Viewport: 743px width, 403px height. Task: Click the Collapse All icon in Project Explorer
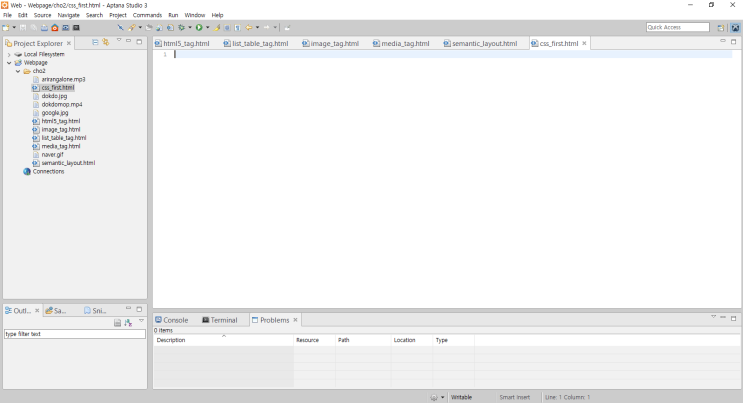[x=95, y=43]
